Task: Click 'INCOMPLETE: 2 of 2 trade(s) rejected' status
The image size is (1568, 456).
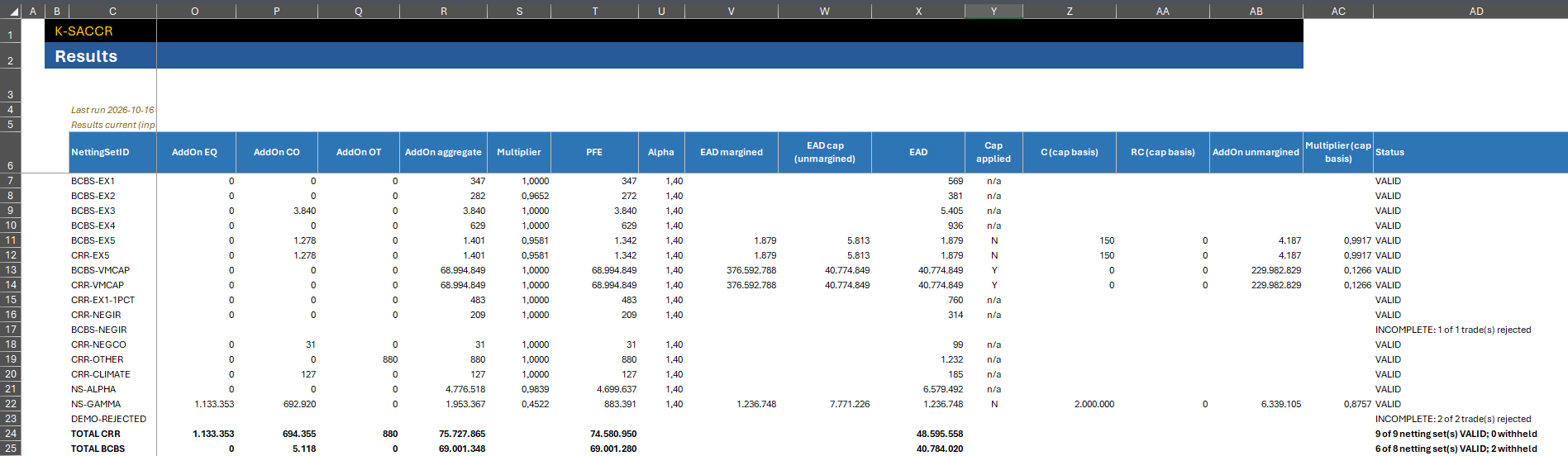Action: point(1453,419)
